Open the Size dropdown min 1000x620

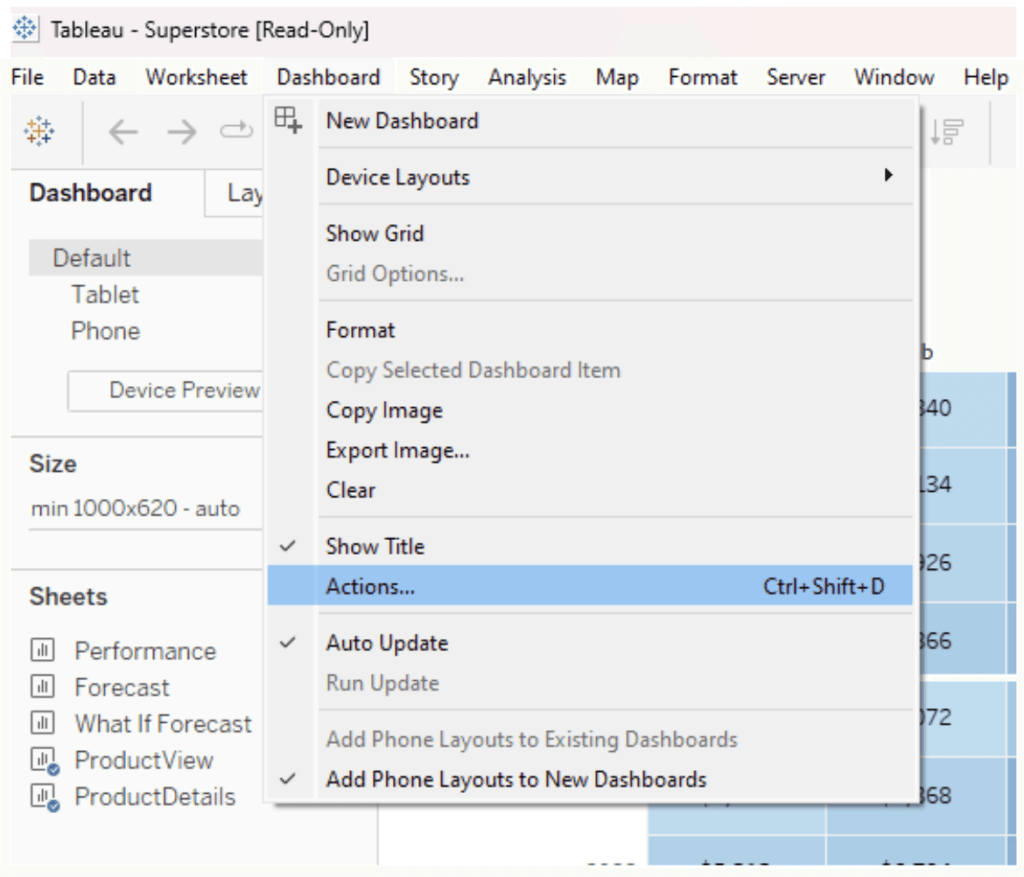coord(136,508)
